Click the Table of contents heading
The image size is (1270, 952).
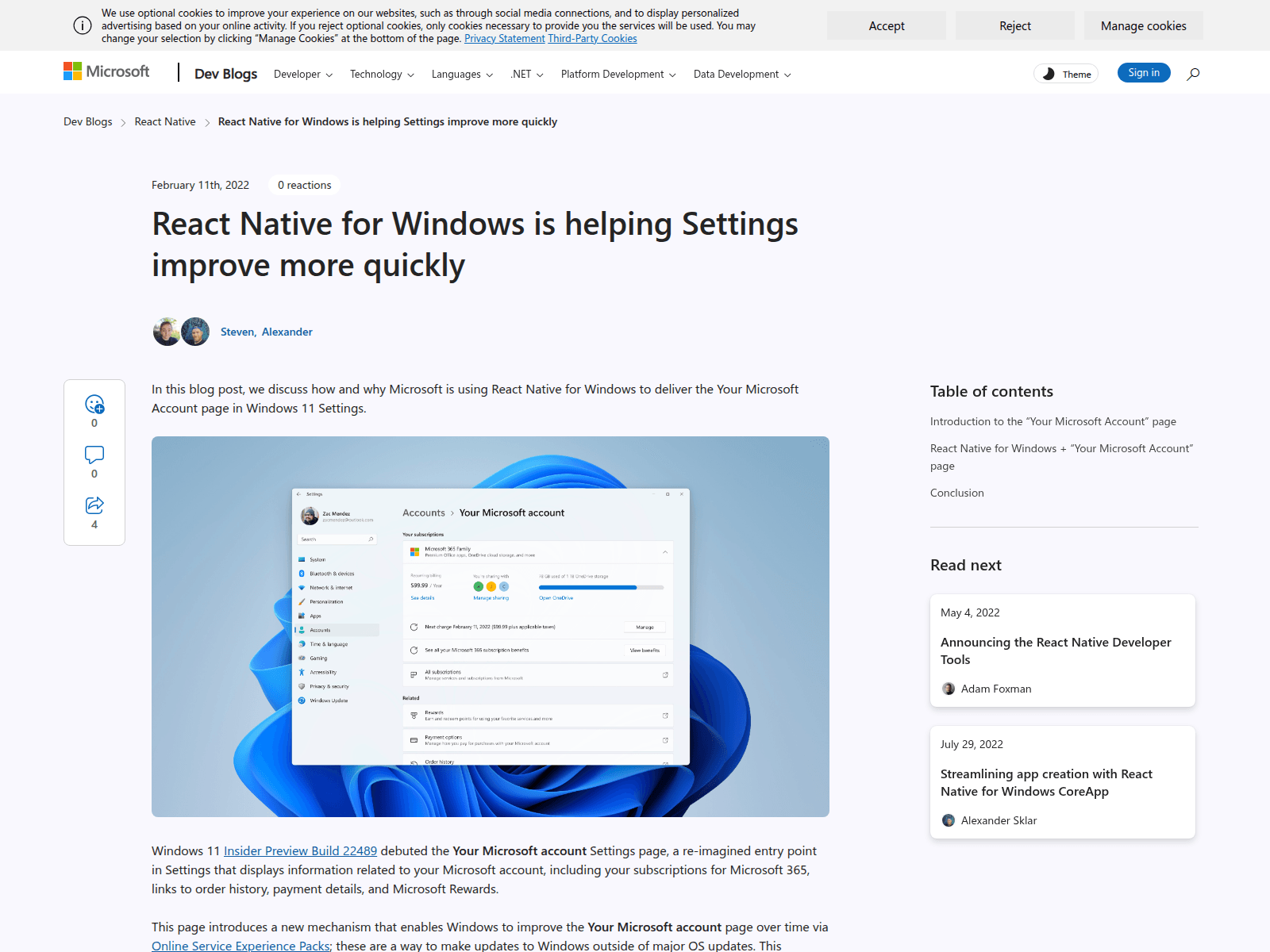[x=991, y=391]
